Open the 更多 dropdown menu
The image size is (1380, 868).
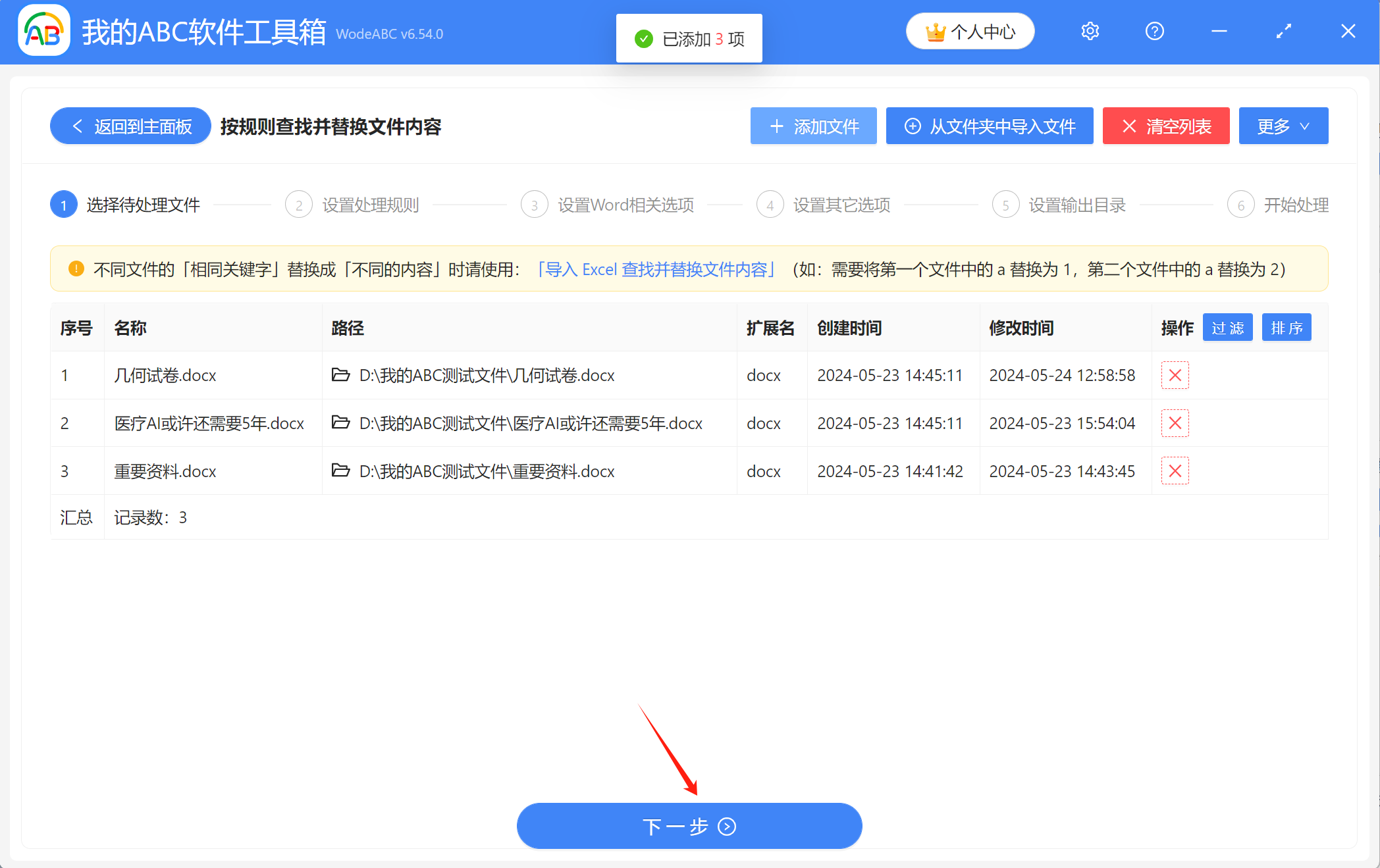pyautogui.click(x=1283, y=126)
